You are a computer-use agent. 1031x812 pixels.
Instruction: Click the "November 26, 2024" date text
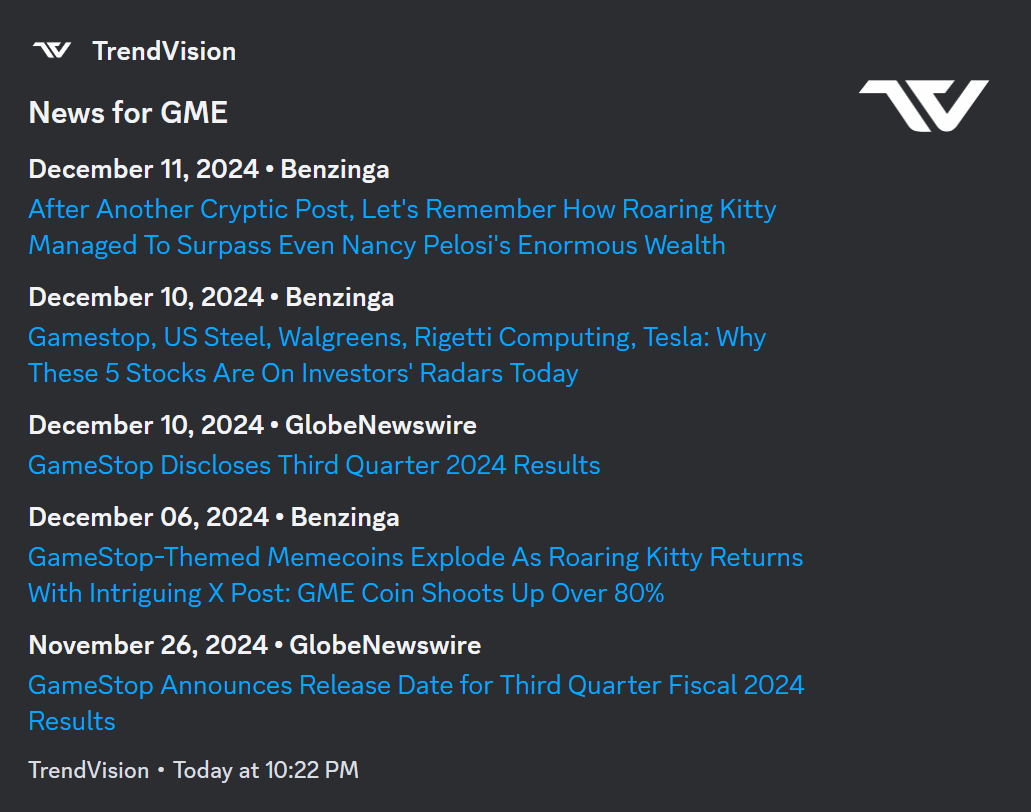(x=148, y=645)
